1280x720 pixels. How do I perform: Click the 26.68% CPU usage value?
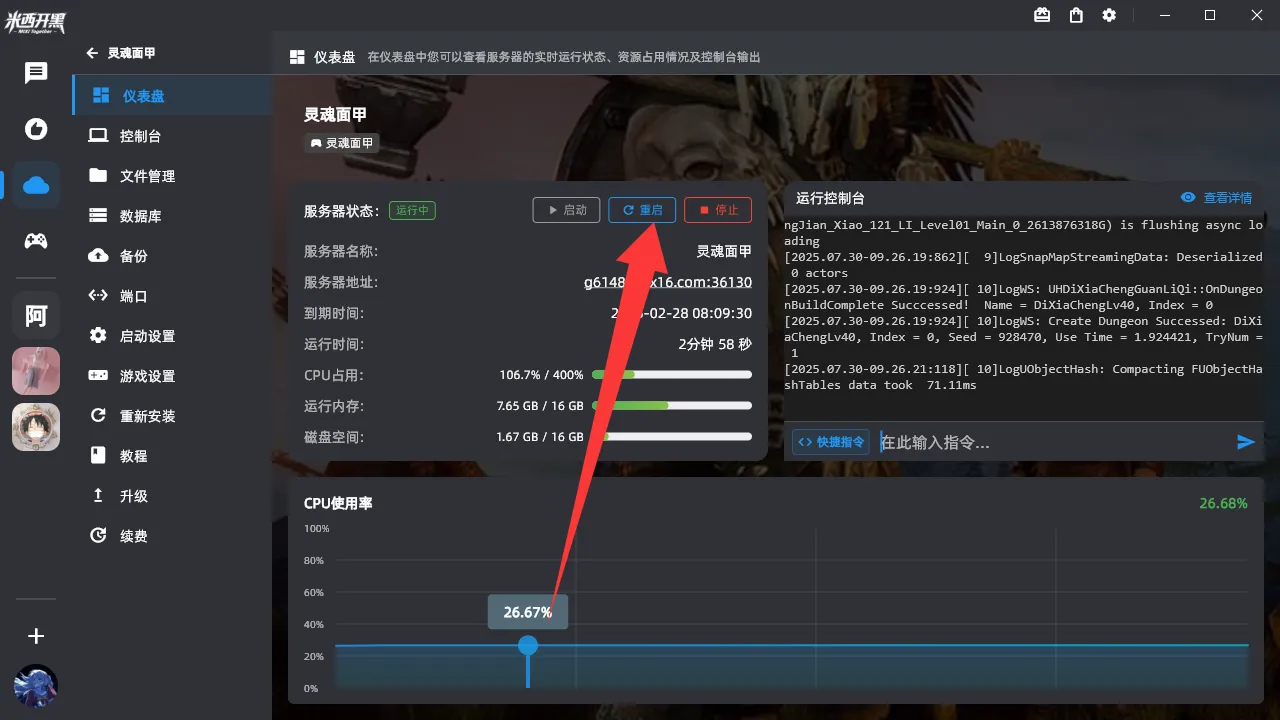[x=1223, y=503]
